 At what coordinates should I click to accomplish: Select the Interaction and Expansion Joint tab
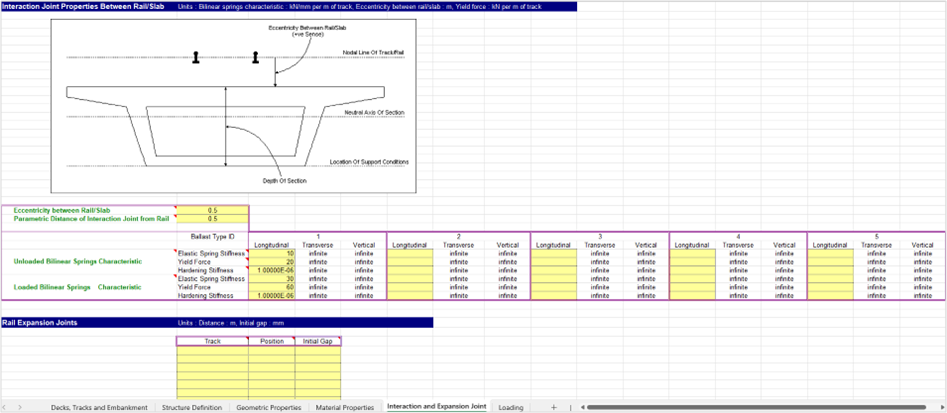436,407
